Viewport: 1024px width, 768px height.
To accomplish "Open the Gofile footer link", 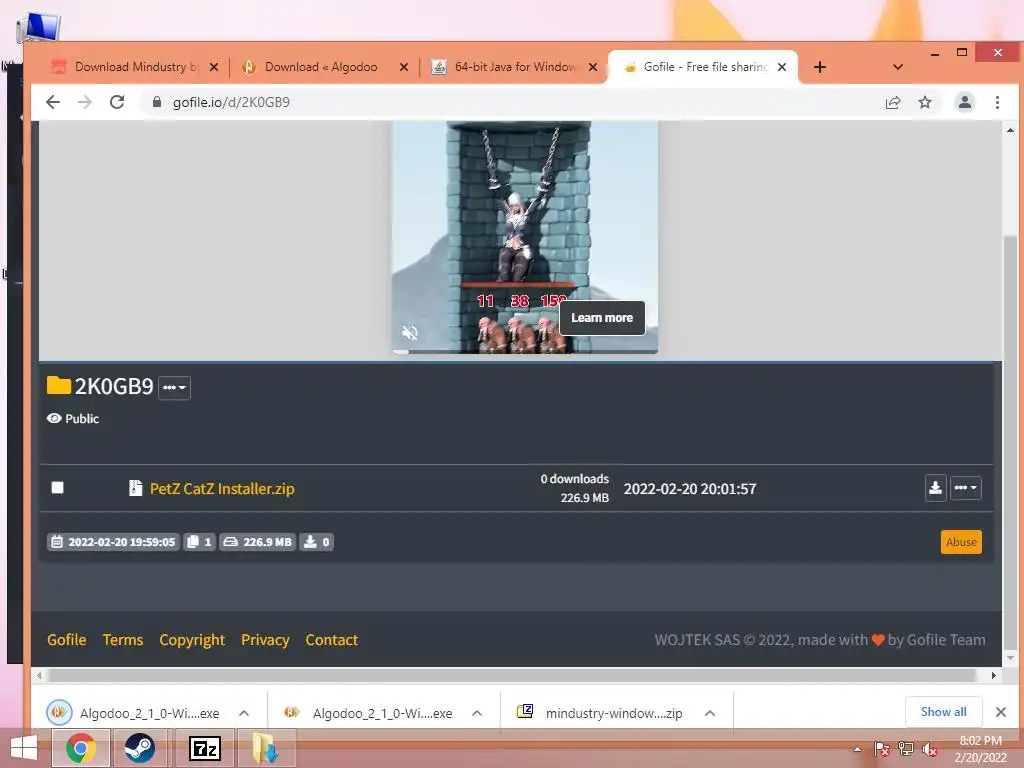I will [67, 640].
